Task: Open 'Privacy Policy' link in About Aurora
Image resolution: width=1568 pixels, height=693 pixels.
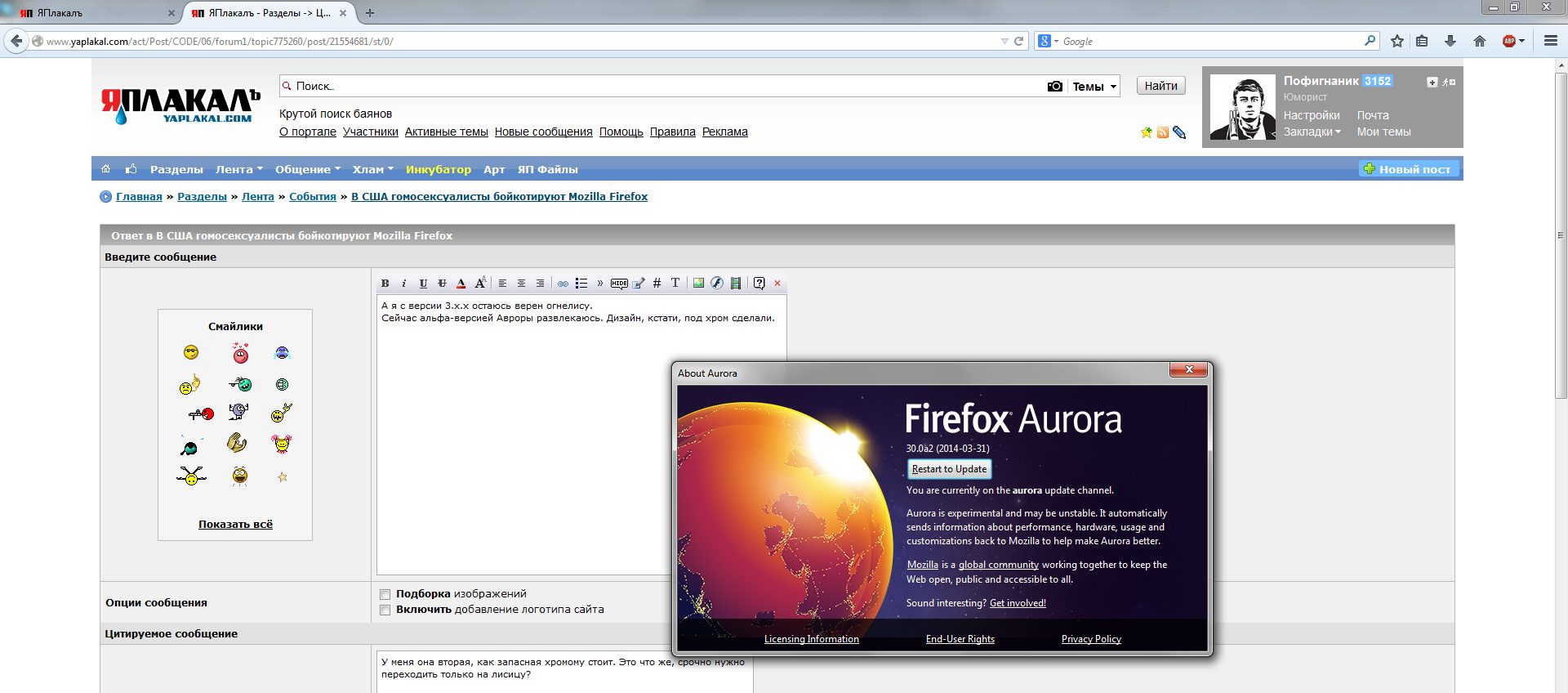Action: 1091,639
